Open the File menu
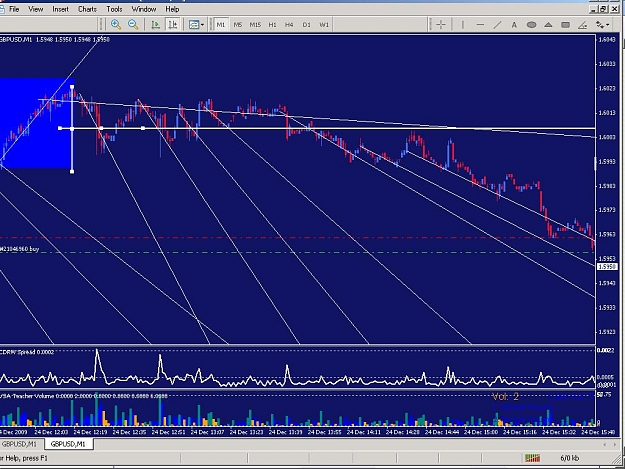Viewport: 625px width, 469px height. pyautogui.click(x=14, y=9)
